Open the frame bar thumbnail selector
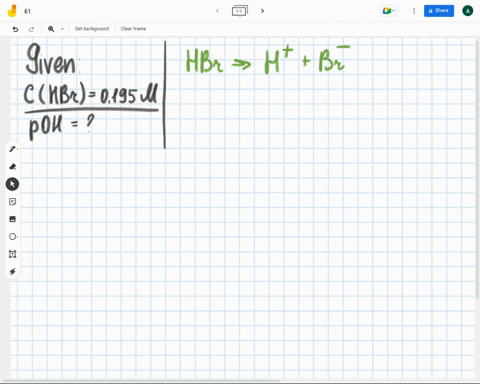The width and height of the screenshot is (480, 384). click(240, 11)
